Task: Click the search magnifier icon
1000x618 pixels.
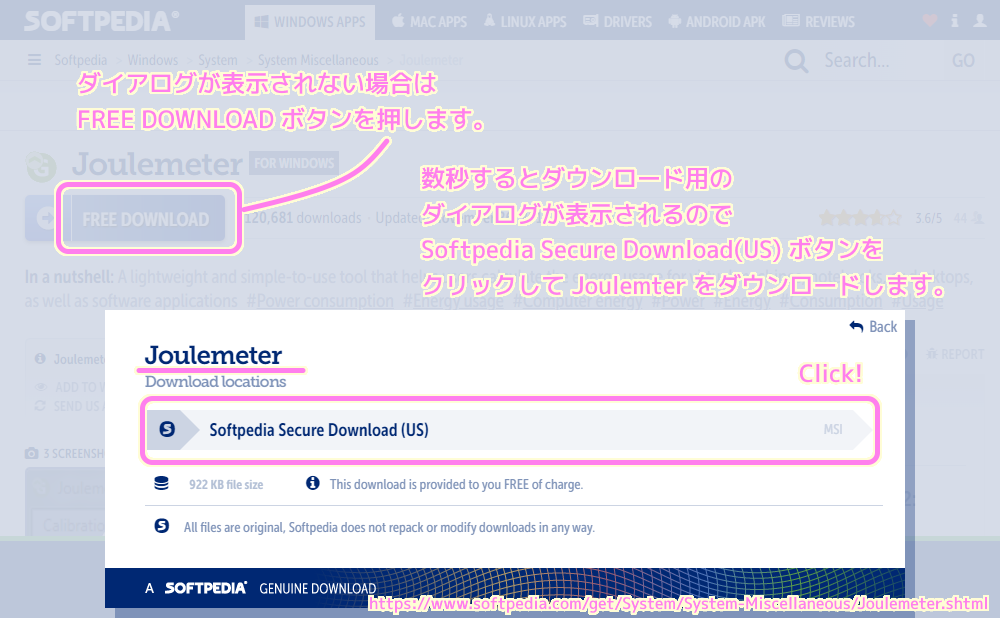Action: [x=796, y=60]
